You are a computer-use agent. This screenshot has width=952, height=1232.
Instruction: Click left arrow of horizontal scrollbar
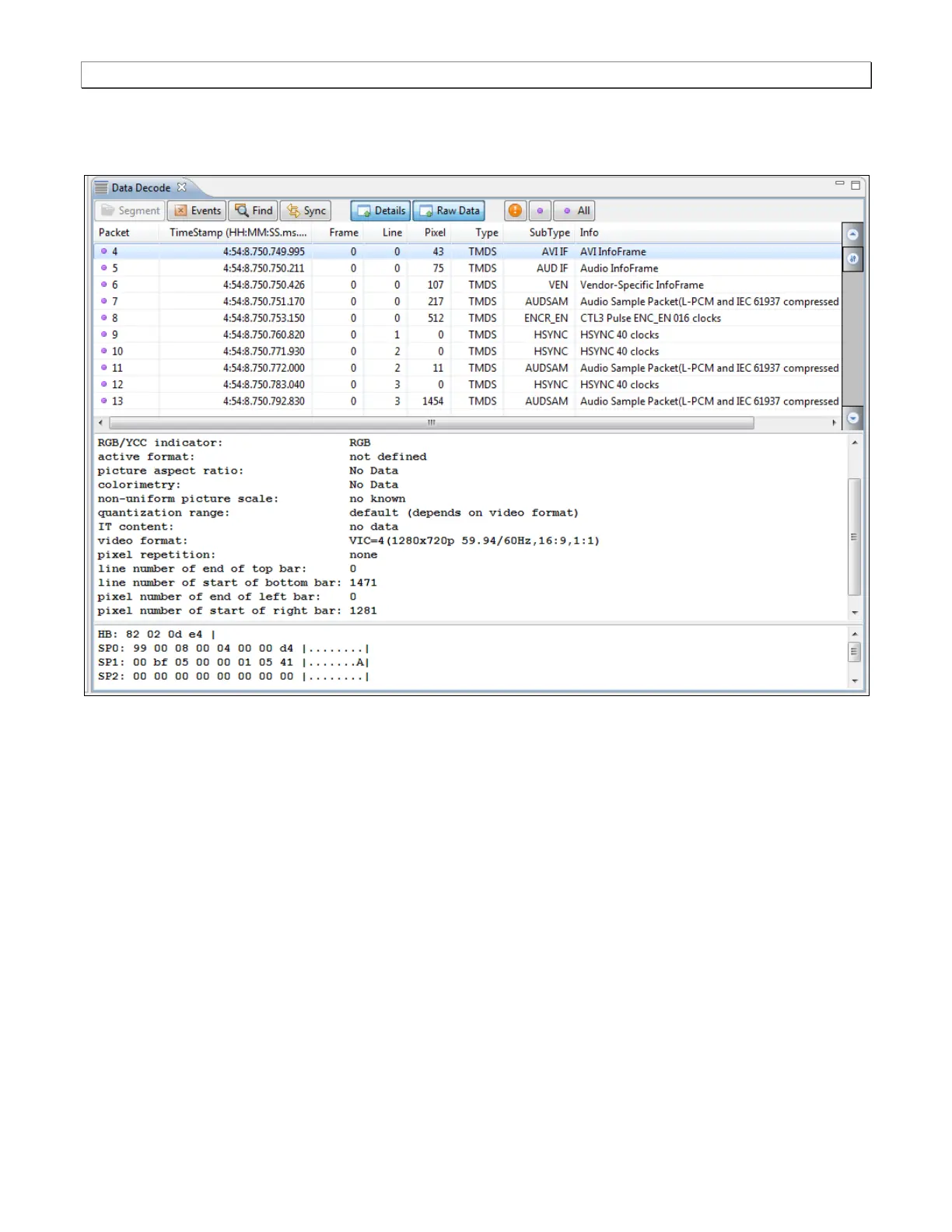coord(101,423)
